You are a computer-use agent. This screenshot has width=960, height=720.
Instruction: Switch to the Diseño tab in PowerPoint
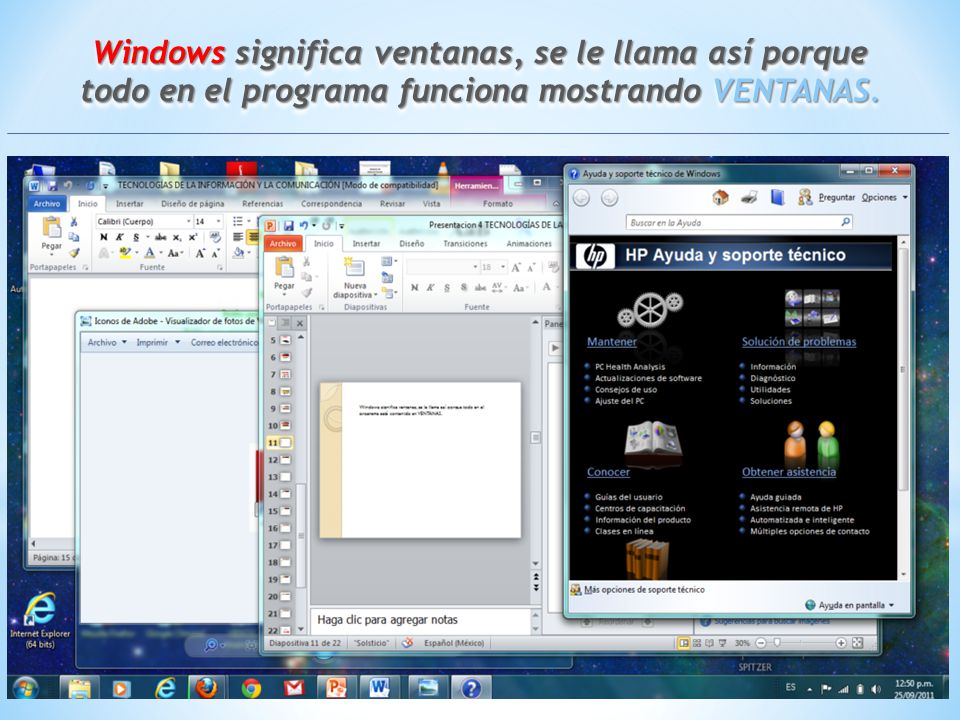(412, 244)
